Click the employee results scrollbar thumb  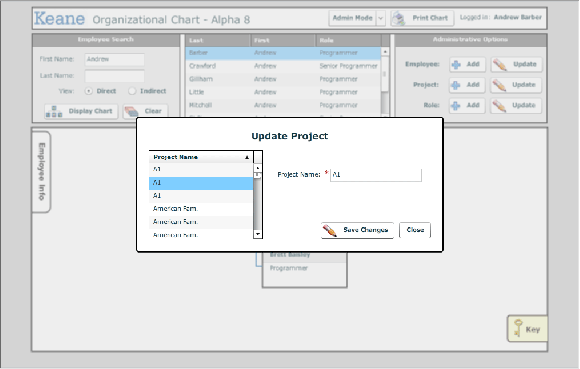(x=385, y=74)
